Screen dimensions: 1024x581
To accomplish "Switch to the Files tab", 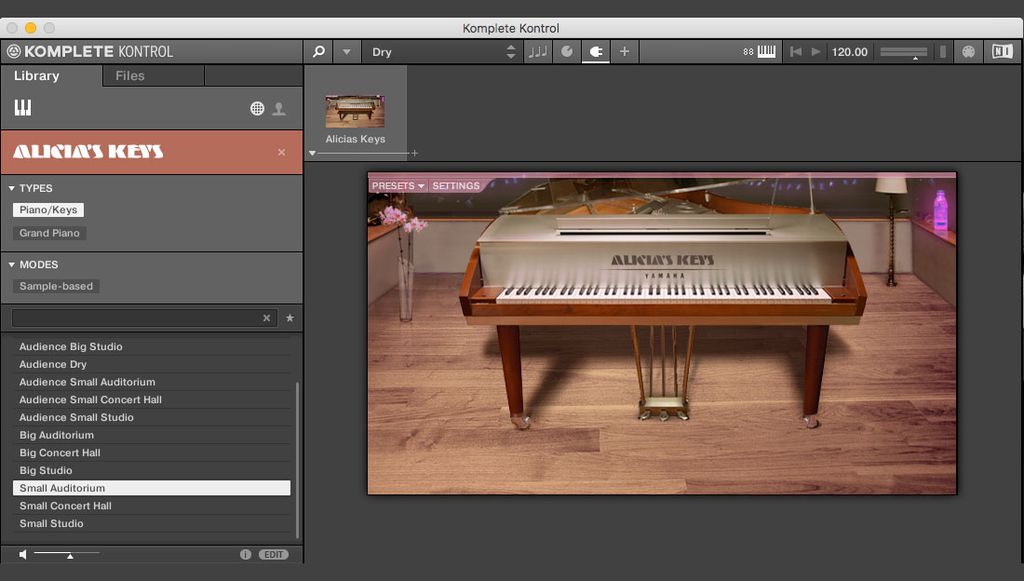I will pos(130,76).
